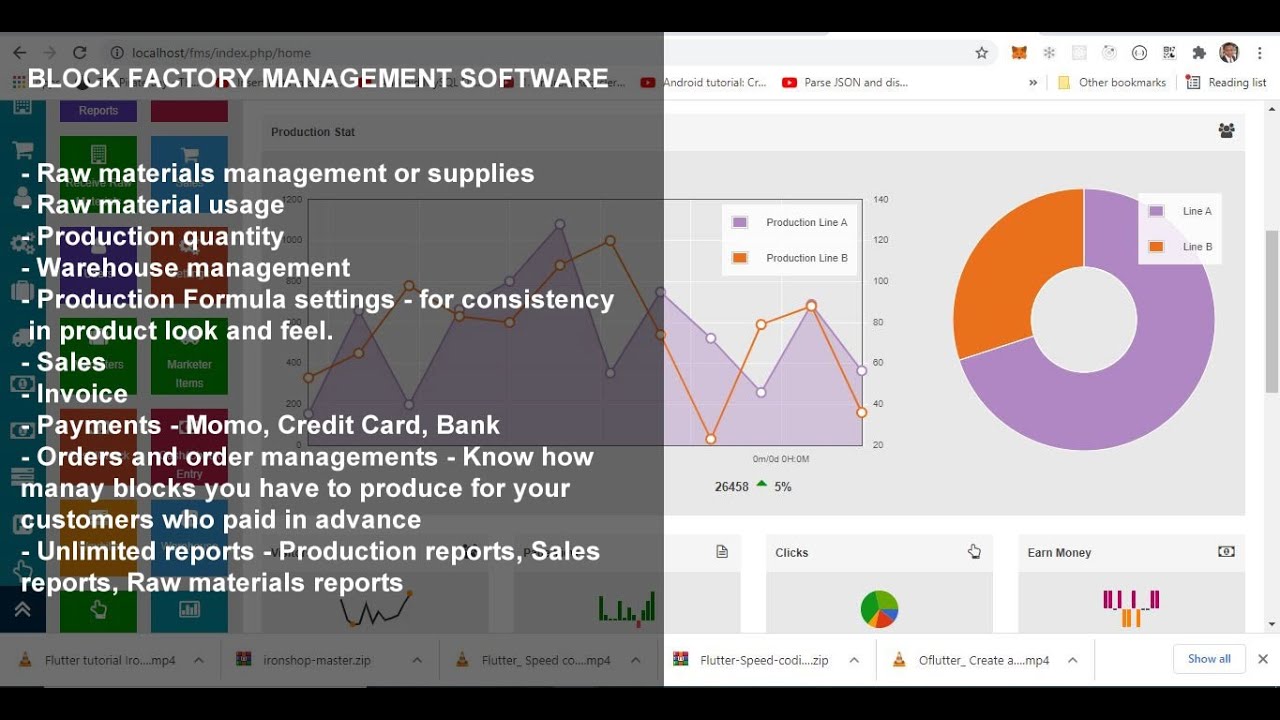1280x720 pixels.
Task: Click the Production Stat panel heading
Action: [x=313, y=132]
